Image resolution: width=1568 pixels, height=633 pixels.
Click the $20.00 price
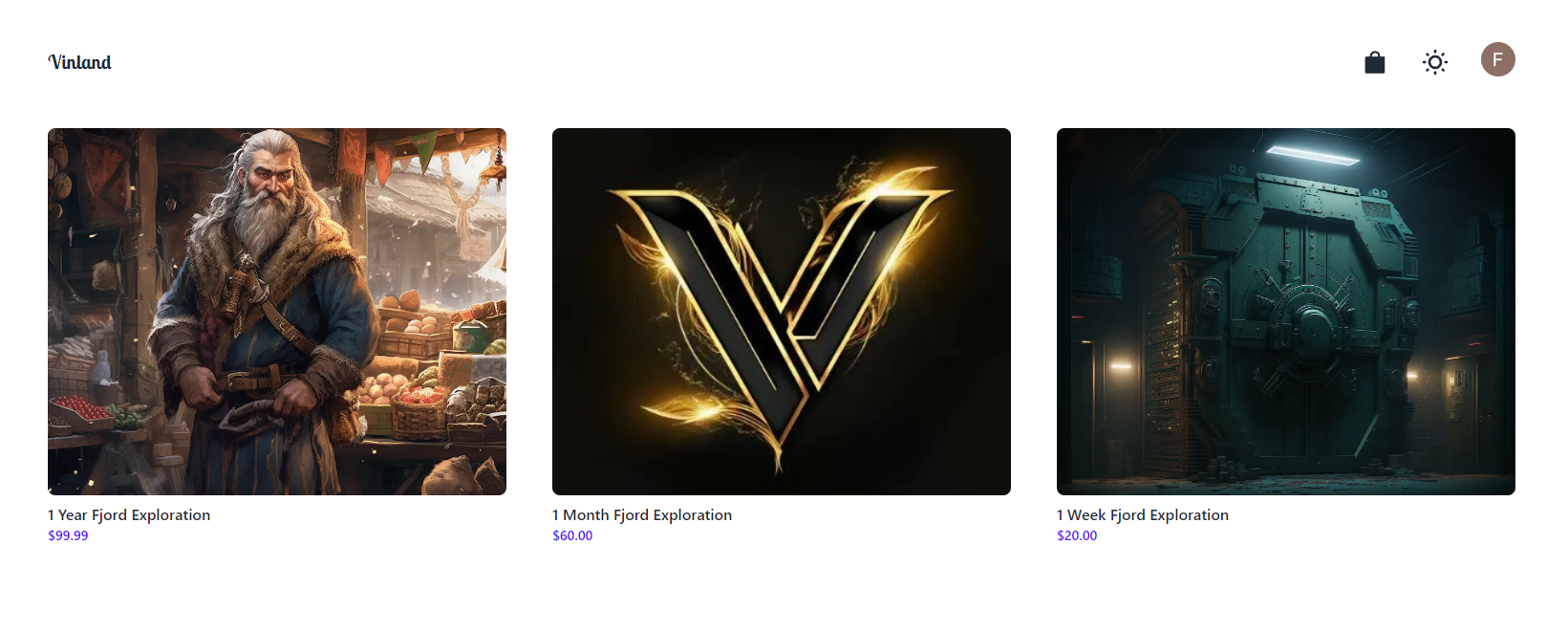coord(1077,535)
